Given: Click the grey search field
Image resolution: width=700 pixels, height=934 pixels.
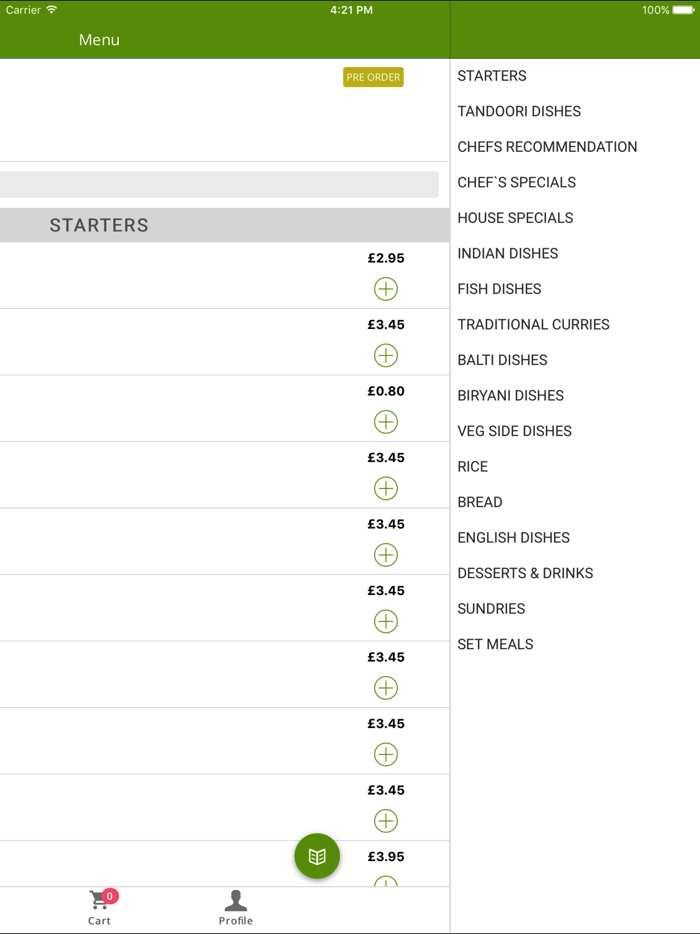Looking at the screenshot, I should click(218, 184).
